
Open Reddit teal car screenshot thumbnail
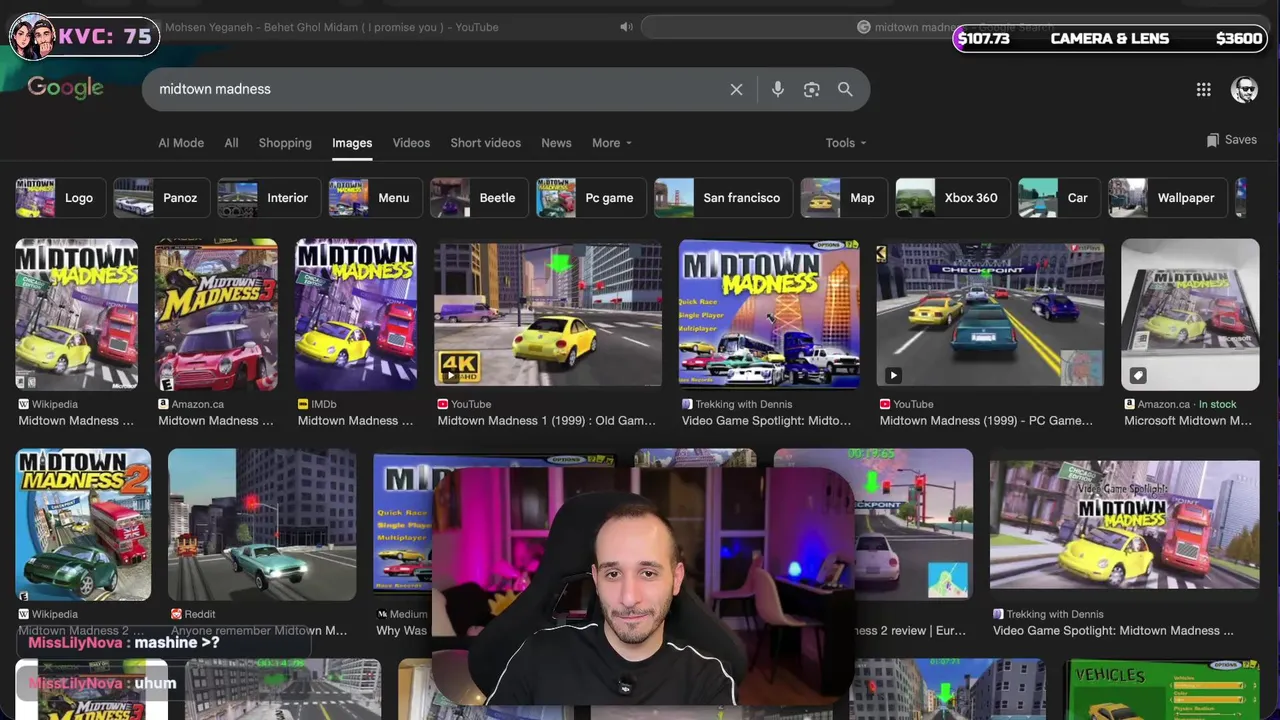pos(262,525)
